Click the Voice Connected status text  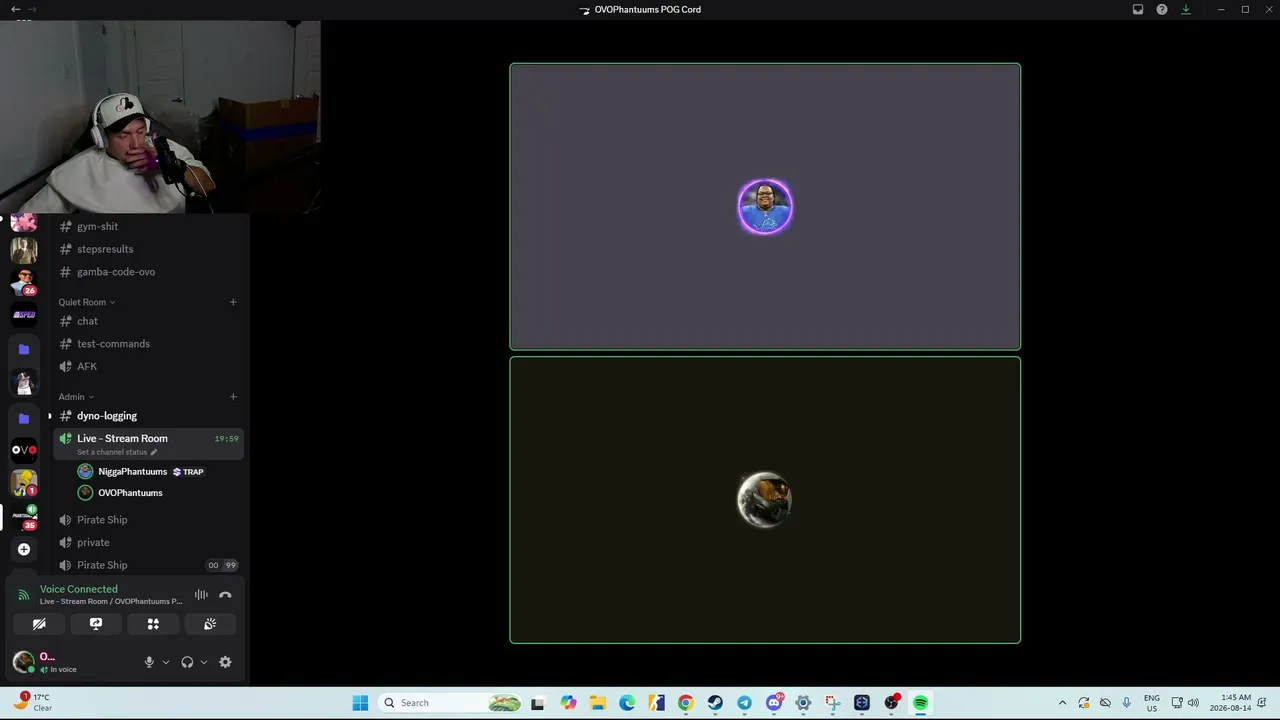pyautogui.click(x=78, y=589)
